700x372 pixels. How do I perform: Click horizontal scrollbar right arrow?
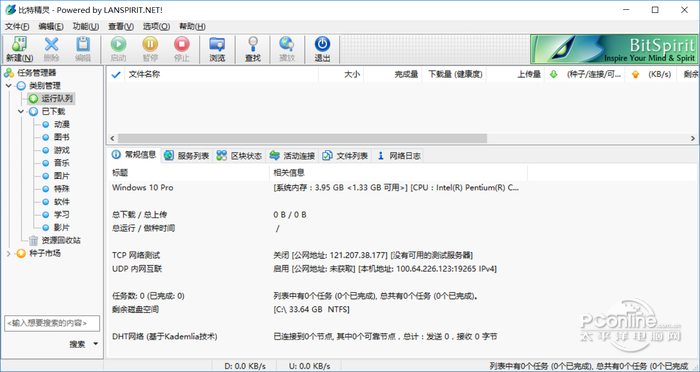(693, 138)
